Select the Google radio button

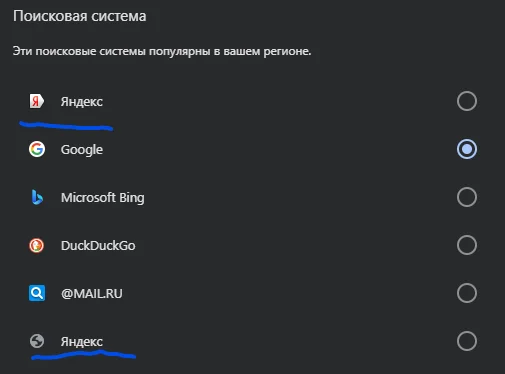(x=467, y=149)
